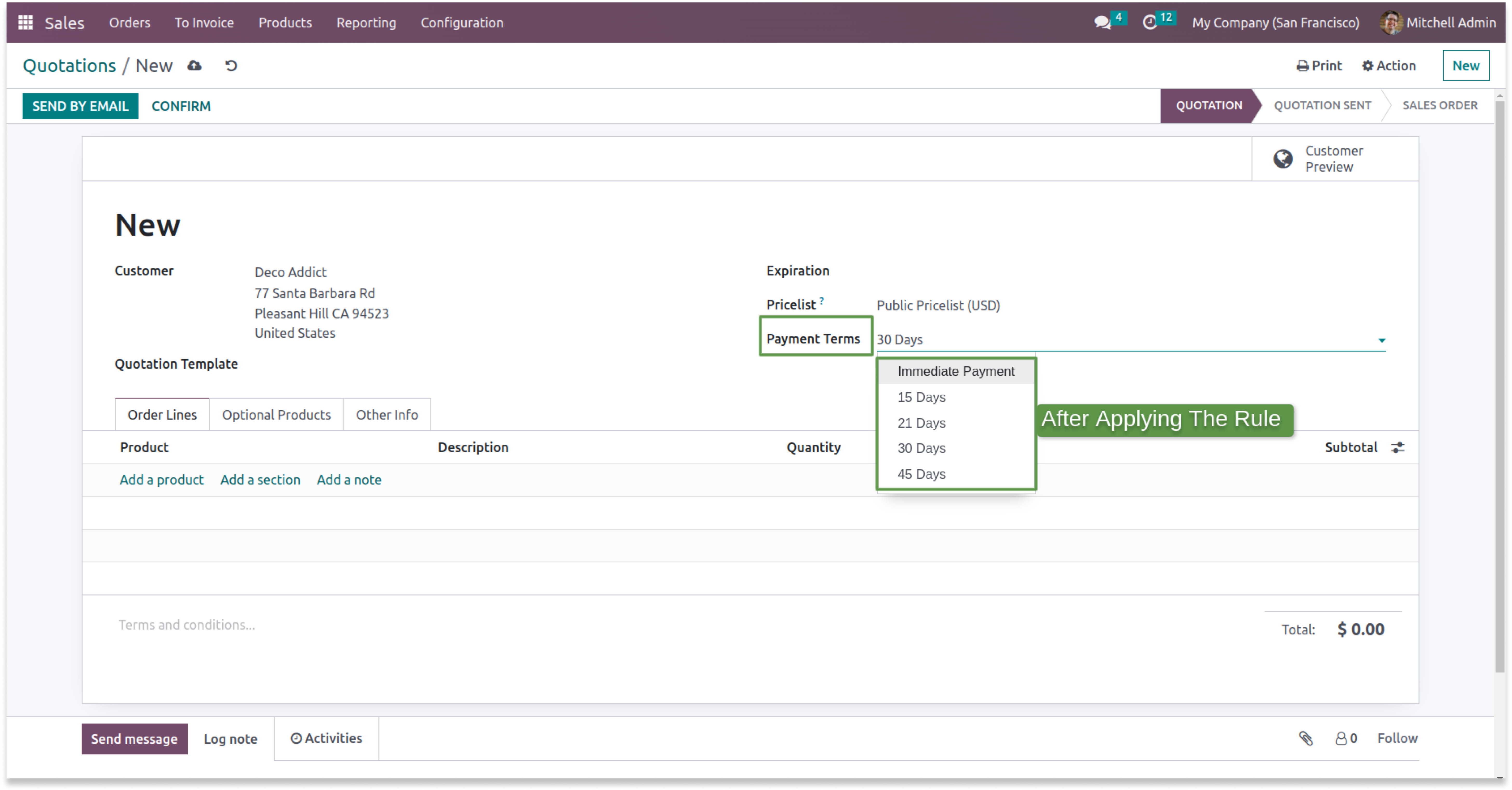Click the Customer Deco Addict field
Image resolution: width=1512 pixels, height=790 pixels.
coord(291,272)
